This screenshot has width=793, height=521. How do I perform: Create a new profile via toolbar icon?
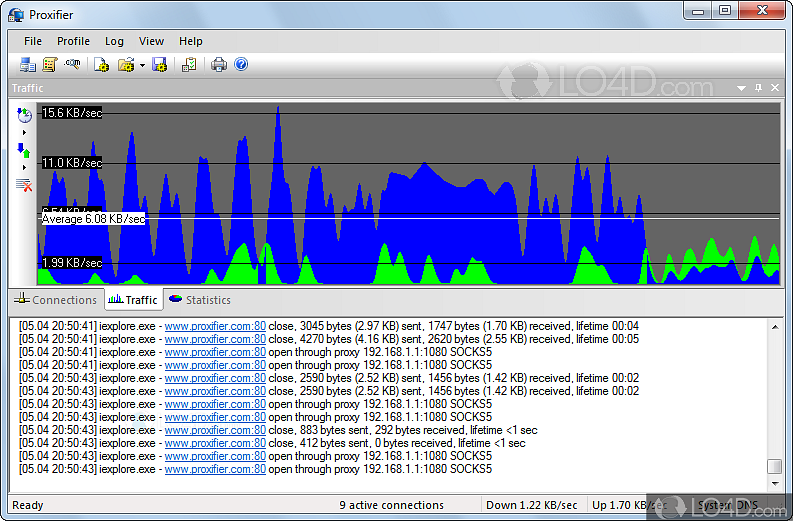tap(101, 65)
